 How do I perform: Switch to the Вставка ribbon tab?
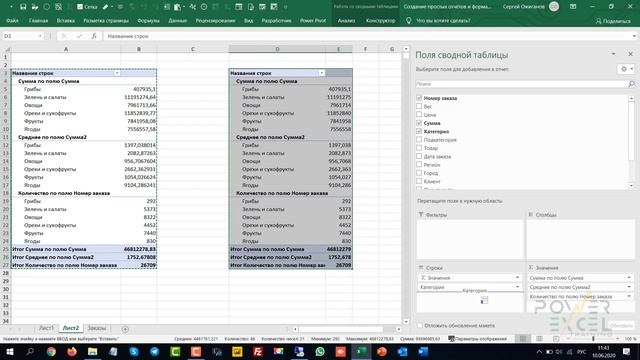pos(66,20)
